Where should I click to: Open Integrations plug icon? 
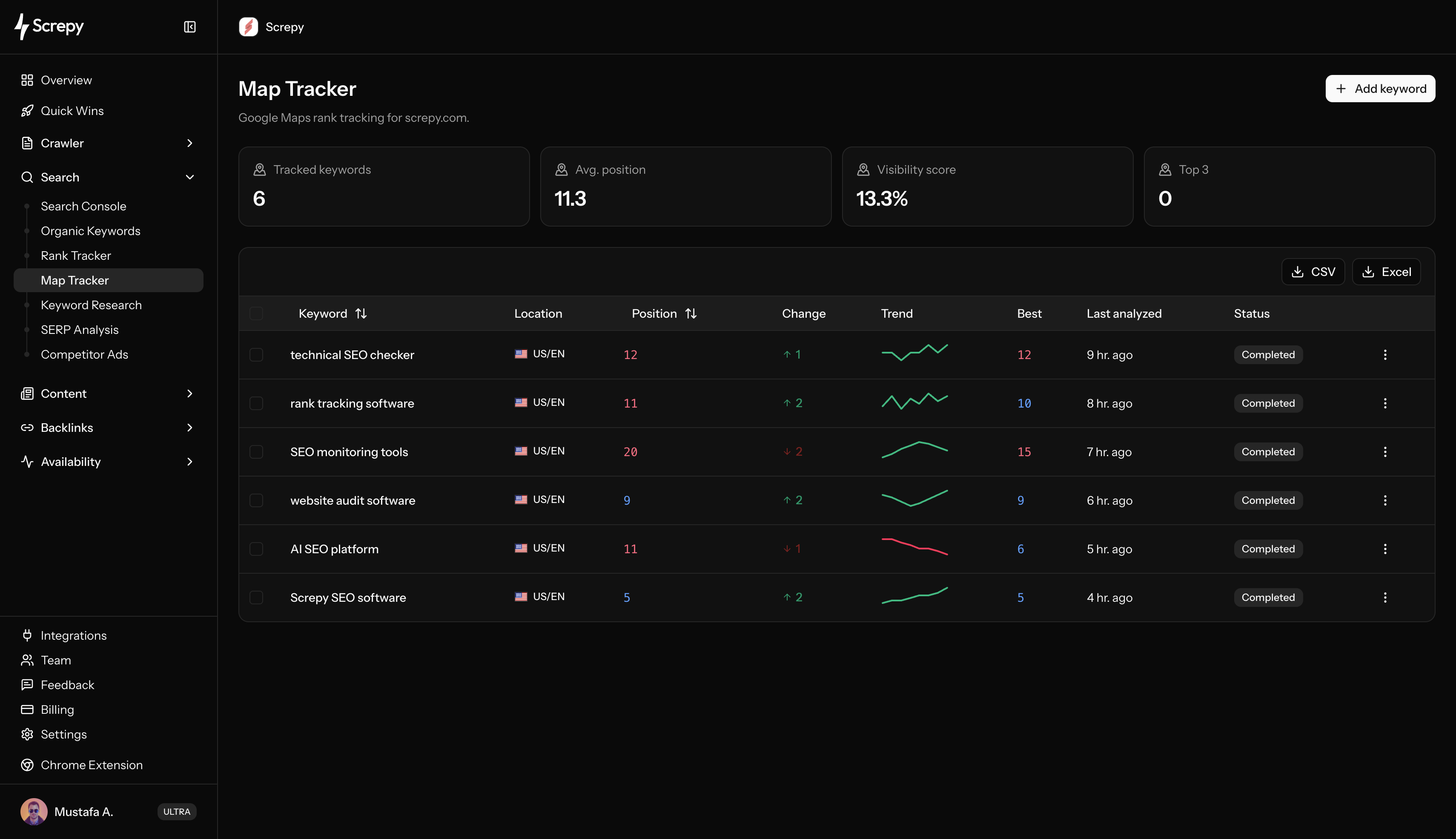click(27, 635)
